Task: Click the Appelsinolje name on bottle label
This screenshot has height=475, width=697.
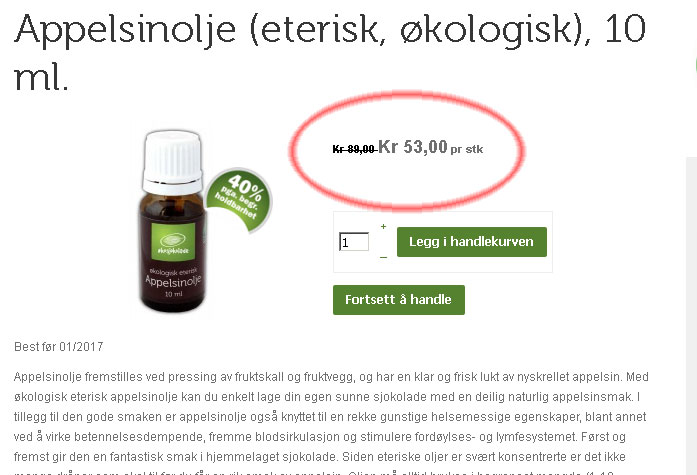Action: pos(173,281)
